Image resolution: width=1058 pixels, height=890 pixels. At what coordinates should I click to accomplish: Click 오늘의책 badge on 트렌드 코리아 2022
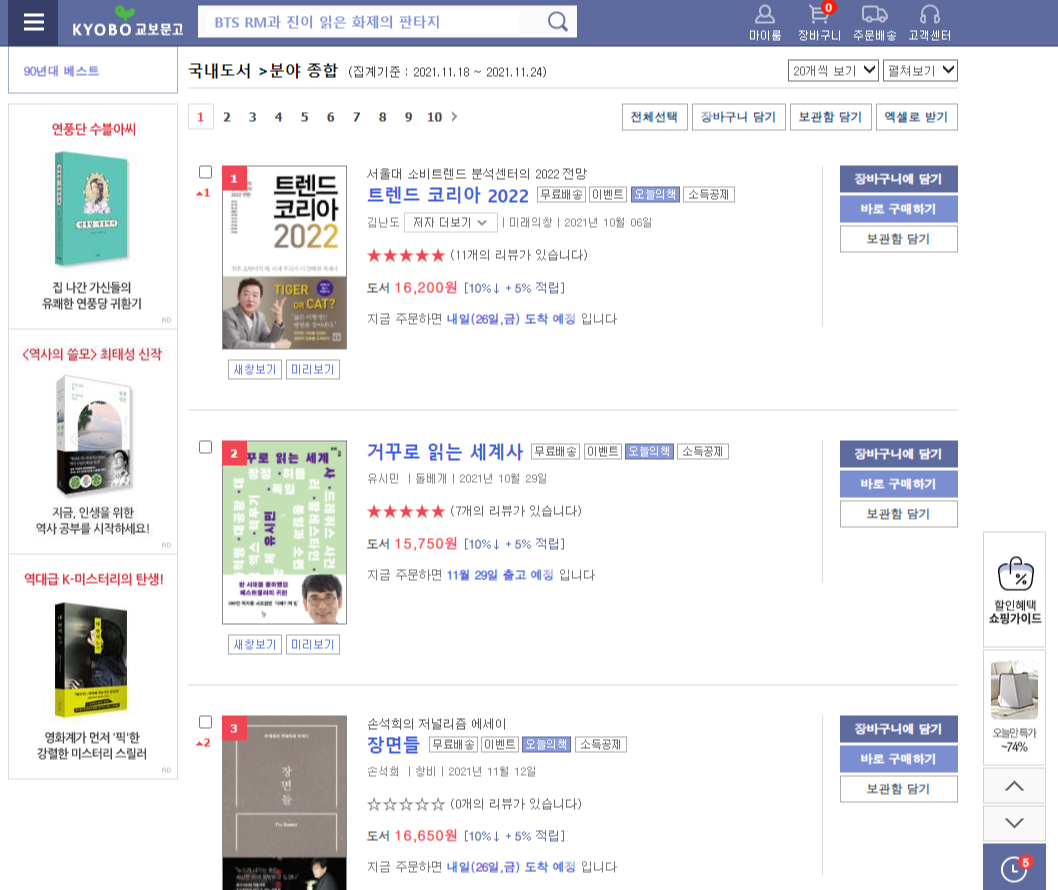click(655, 194)
